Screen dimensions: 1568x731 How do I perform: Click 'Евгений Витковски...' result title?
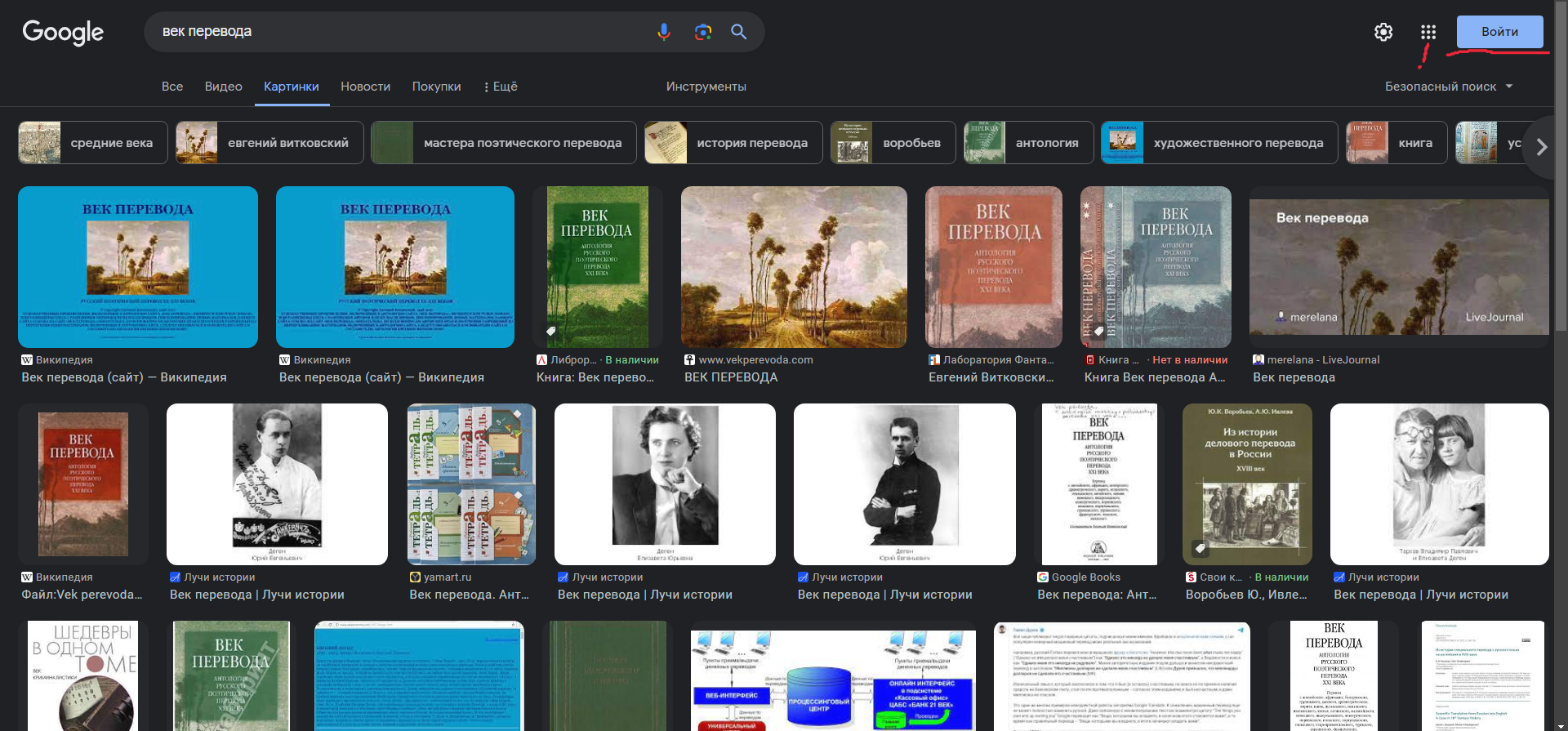tap(991, 377)
